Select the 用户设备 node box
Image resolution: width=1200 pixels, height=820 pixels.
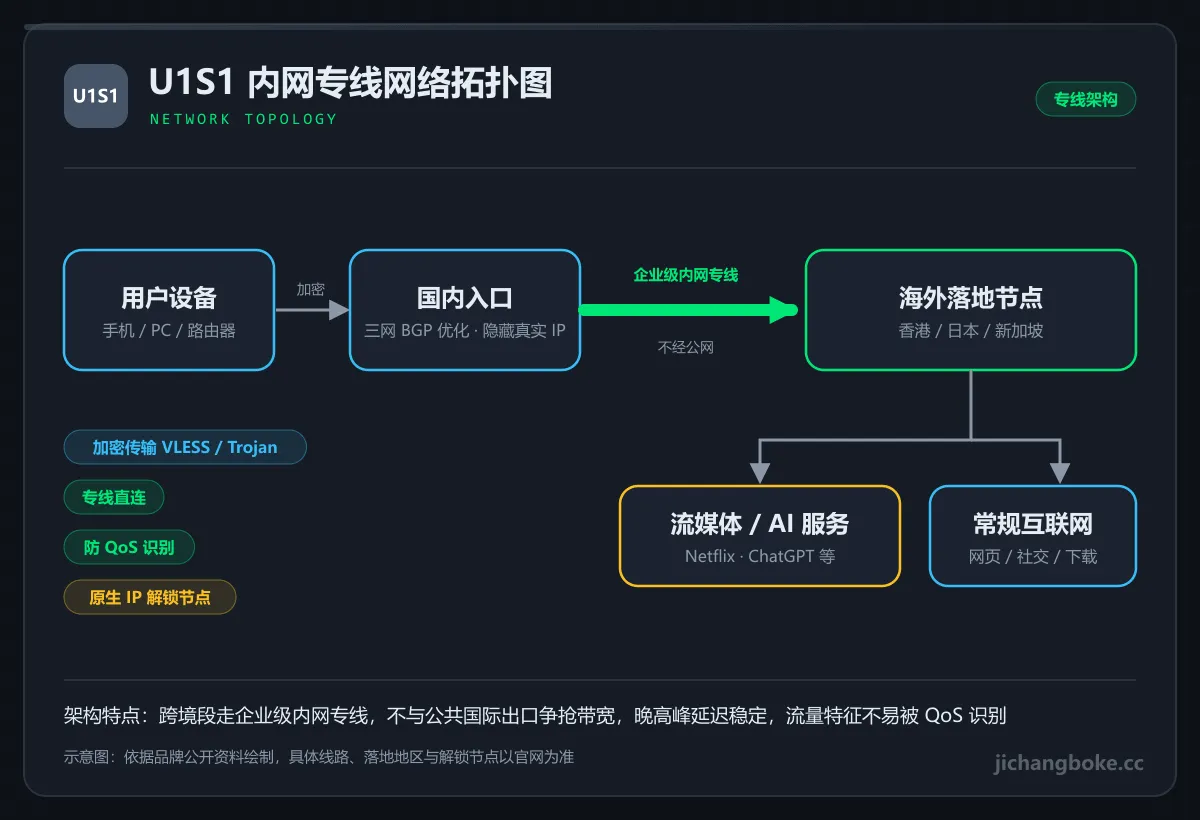[169, 310]
